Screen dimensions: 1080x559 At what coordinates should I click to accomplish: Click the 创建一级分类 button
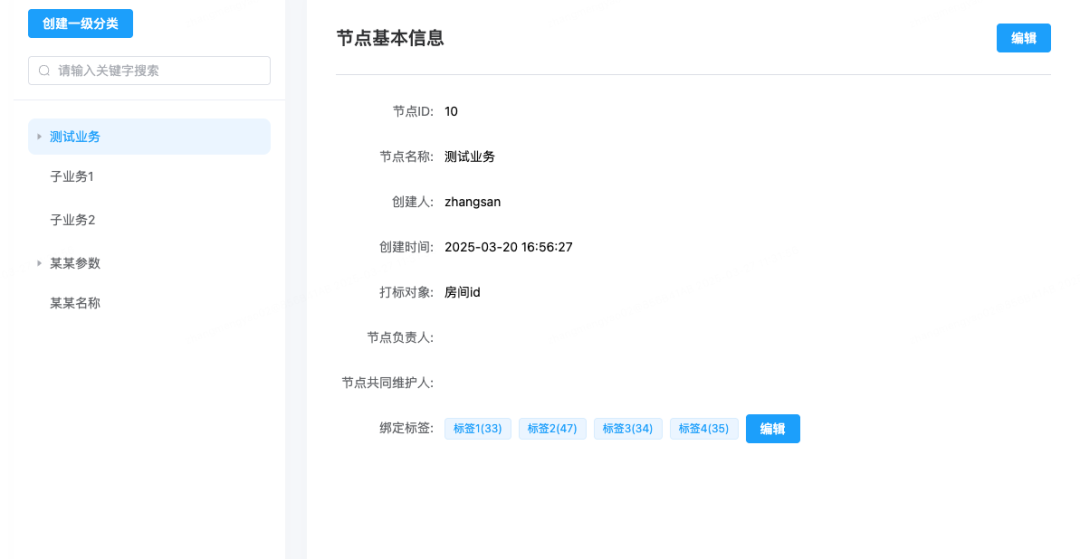[80, 23]
